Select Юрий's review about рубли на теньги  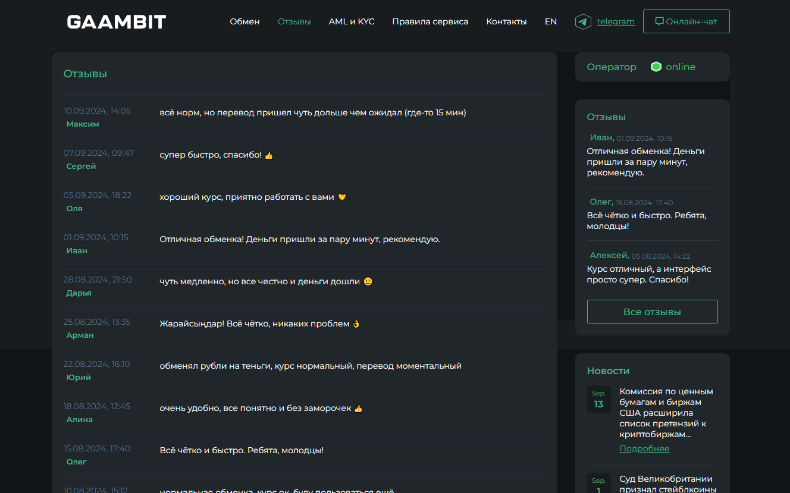pyautogui.click(x=310, y=366)
